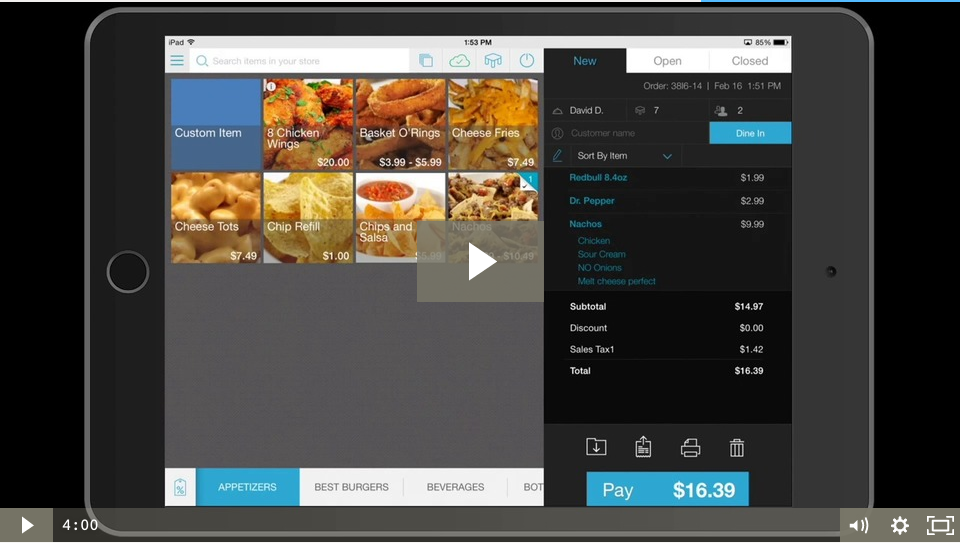Click the Subtotal row

pyautogui.click(x=666, y=307)
